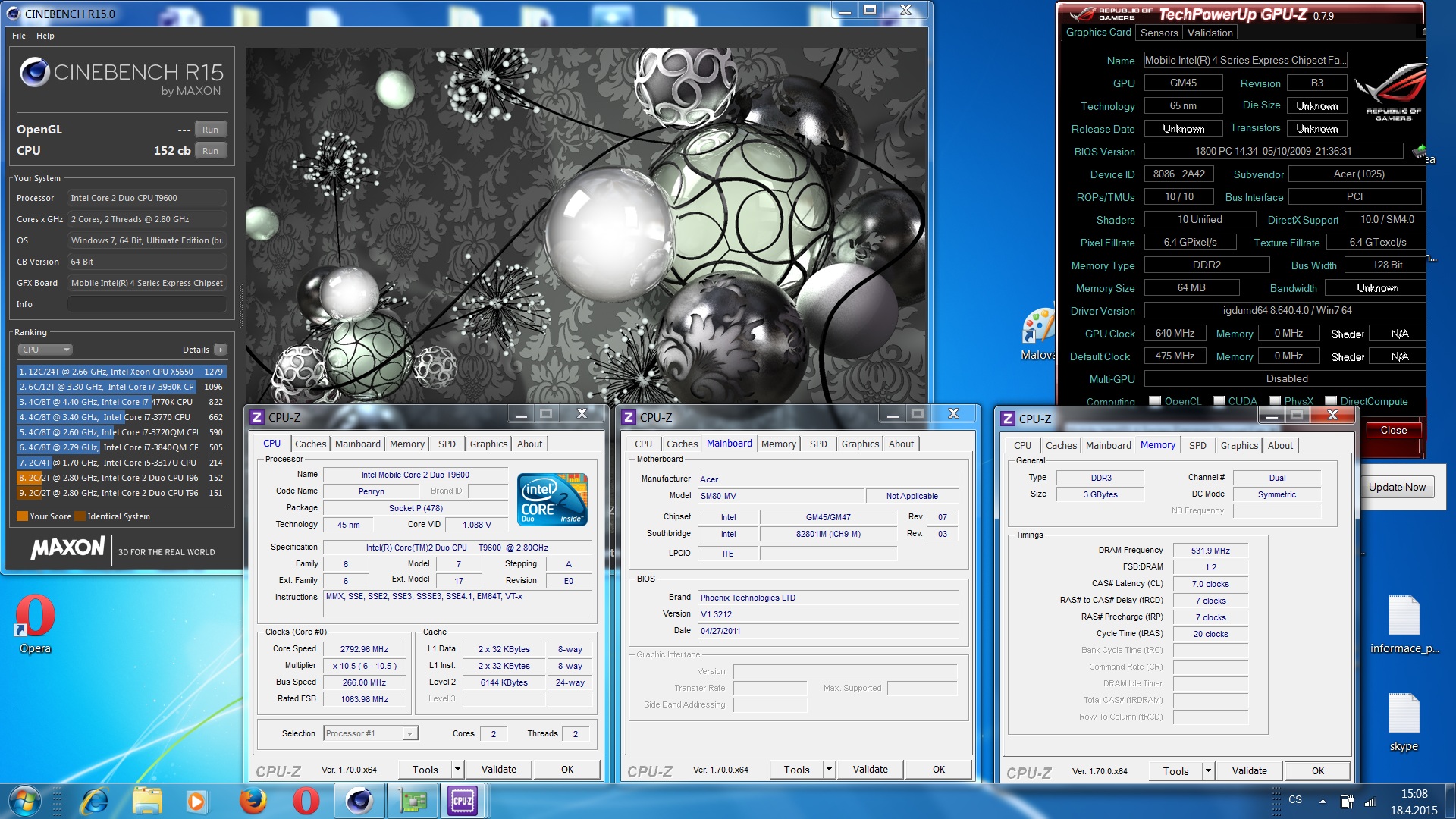Click the SM80-MV model value in CPU-Z
This screenshot has height=819, width=1456.
pyautogui.click(x=781, y=496)
